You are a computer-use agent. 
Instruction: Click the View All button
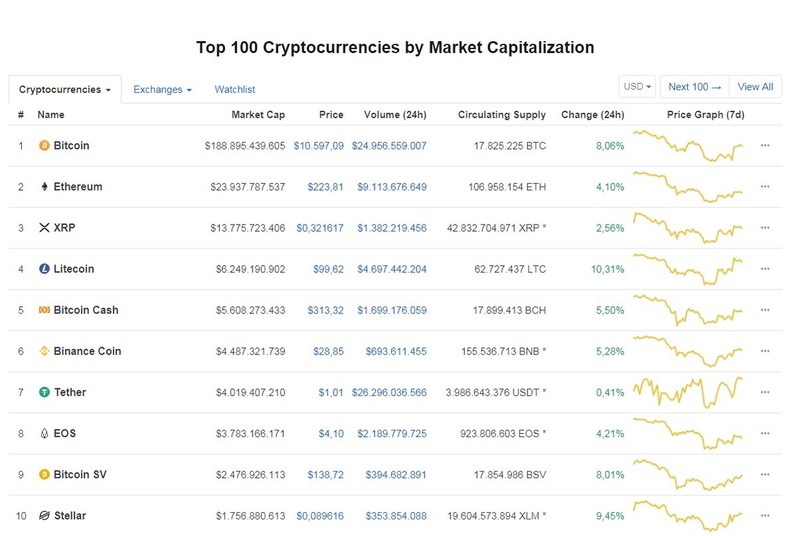coord(755,87)
